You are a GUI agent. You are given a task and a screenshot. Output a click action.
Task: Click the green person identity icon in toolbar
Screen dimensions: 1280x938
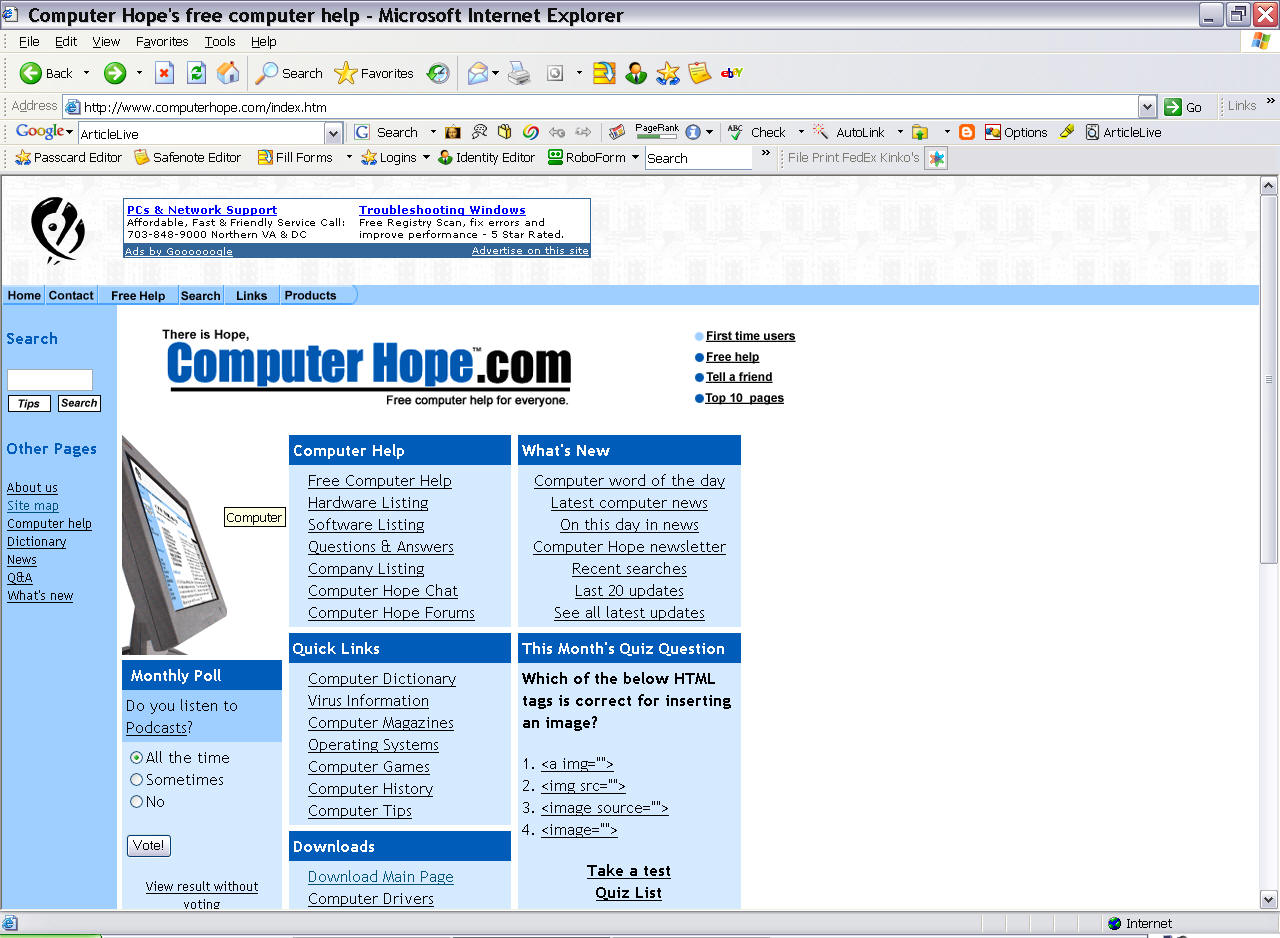[636, 73]
